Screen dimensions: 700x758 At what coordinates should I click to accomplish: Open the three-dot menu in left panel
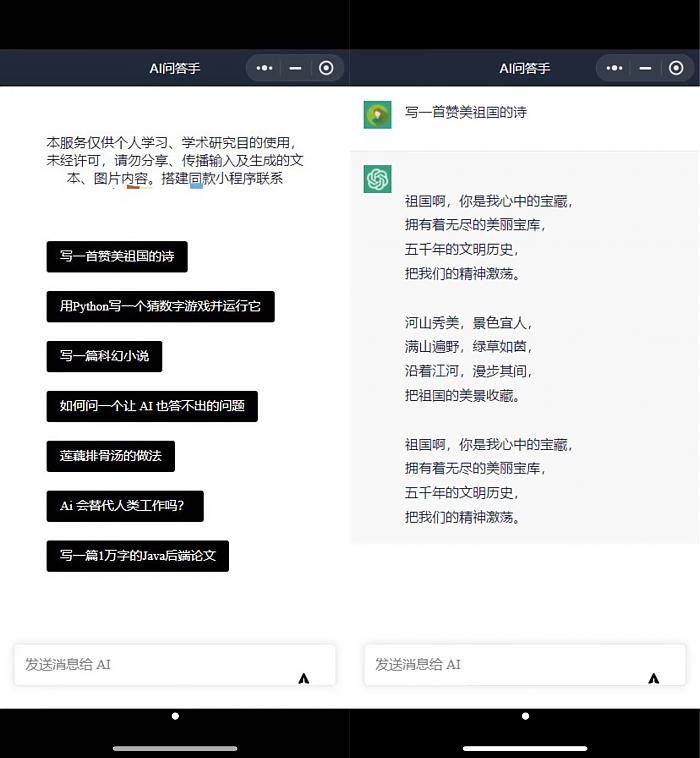(x=265, y=68)
